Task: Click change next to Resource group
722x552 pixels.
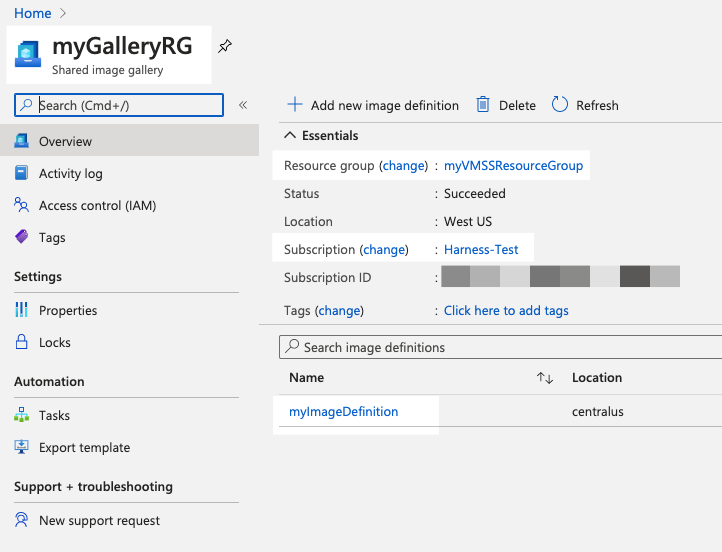Action: point(404,166)
